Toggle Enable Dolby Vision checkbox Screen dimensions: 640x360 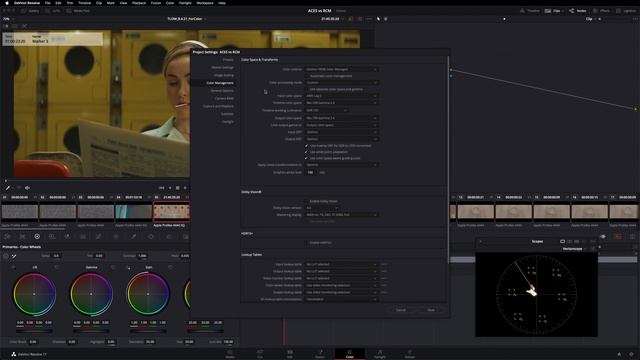point(307,201)
